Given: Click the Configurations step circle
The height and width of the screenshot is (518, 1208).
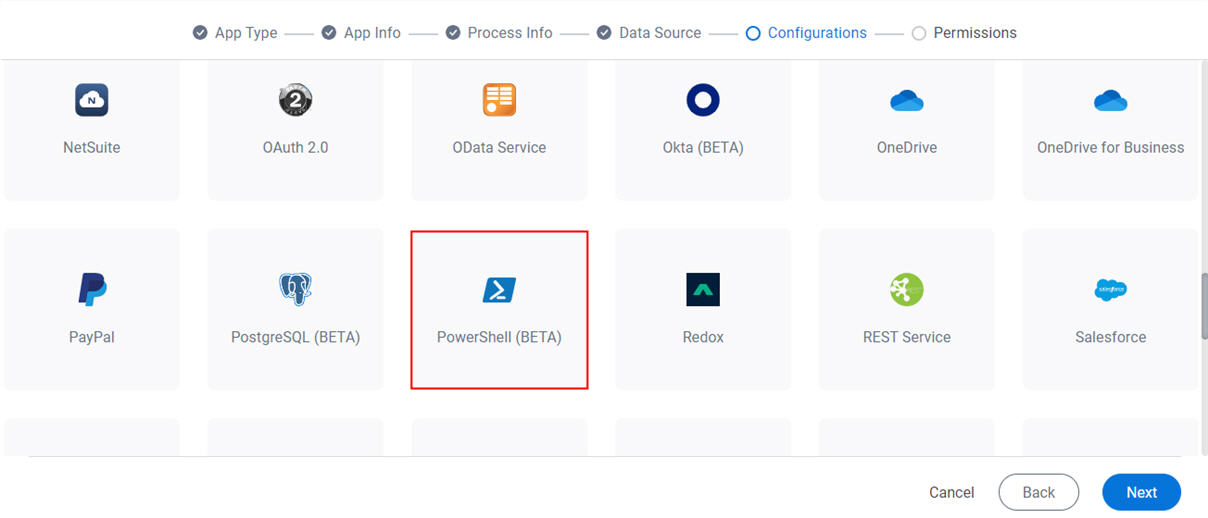Looking at the screenshot, I should coord(753,33).
